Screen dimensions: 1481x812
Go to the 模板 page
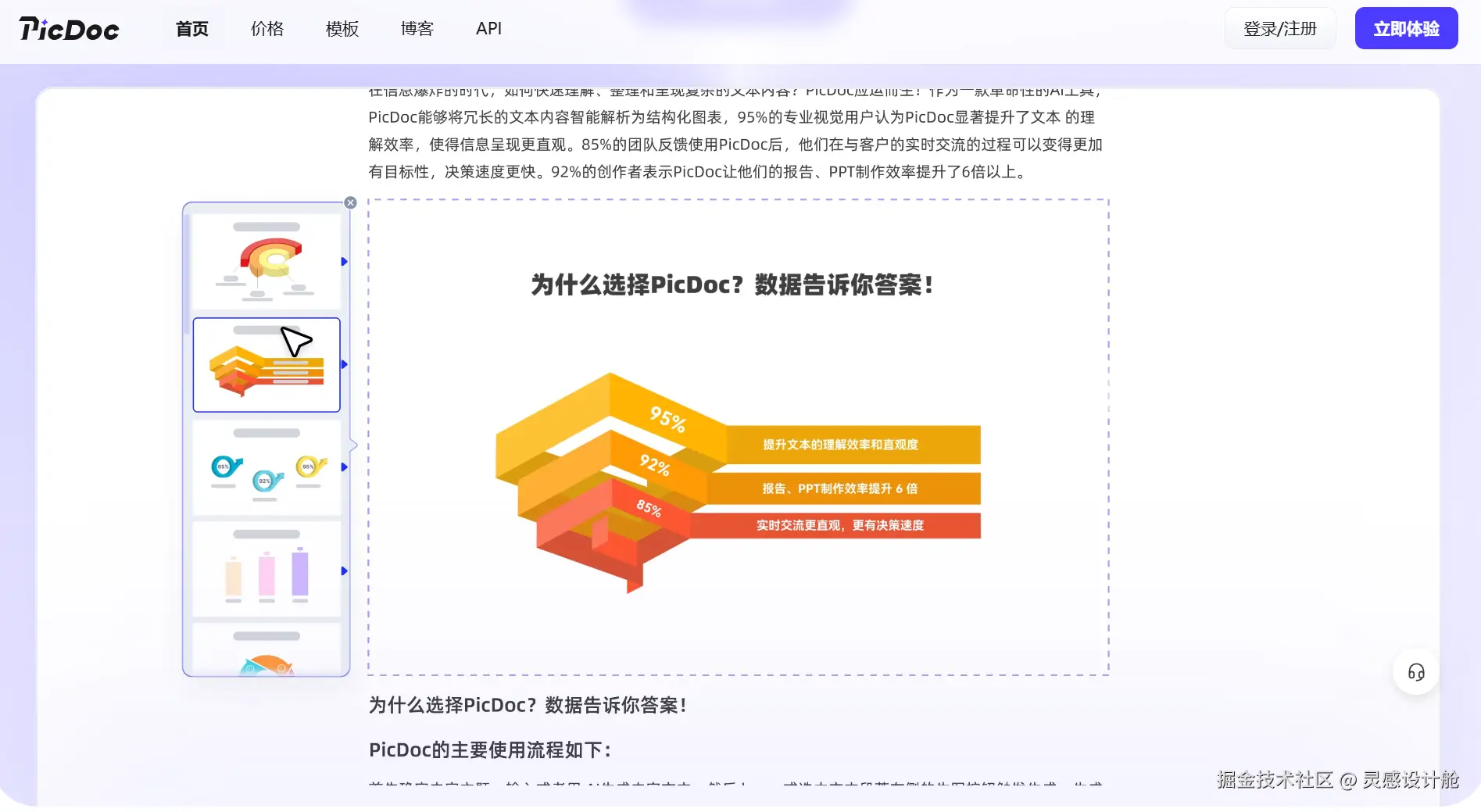[x=342, y=29]
